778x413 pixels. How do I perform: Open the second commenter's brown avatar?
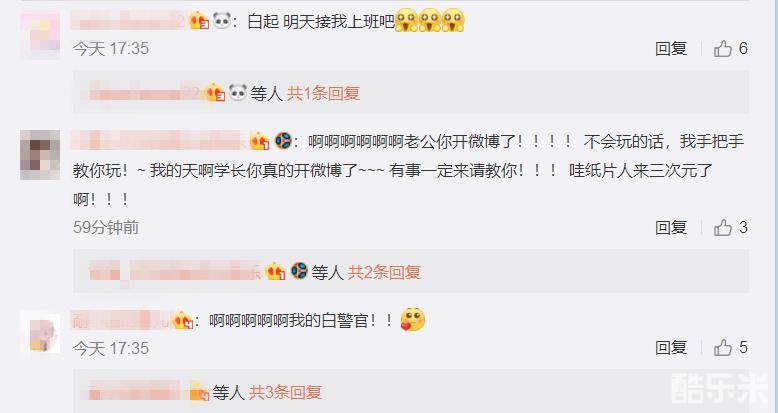coord(40,155)
